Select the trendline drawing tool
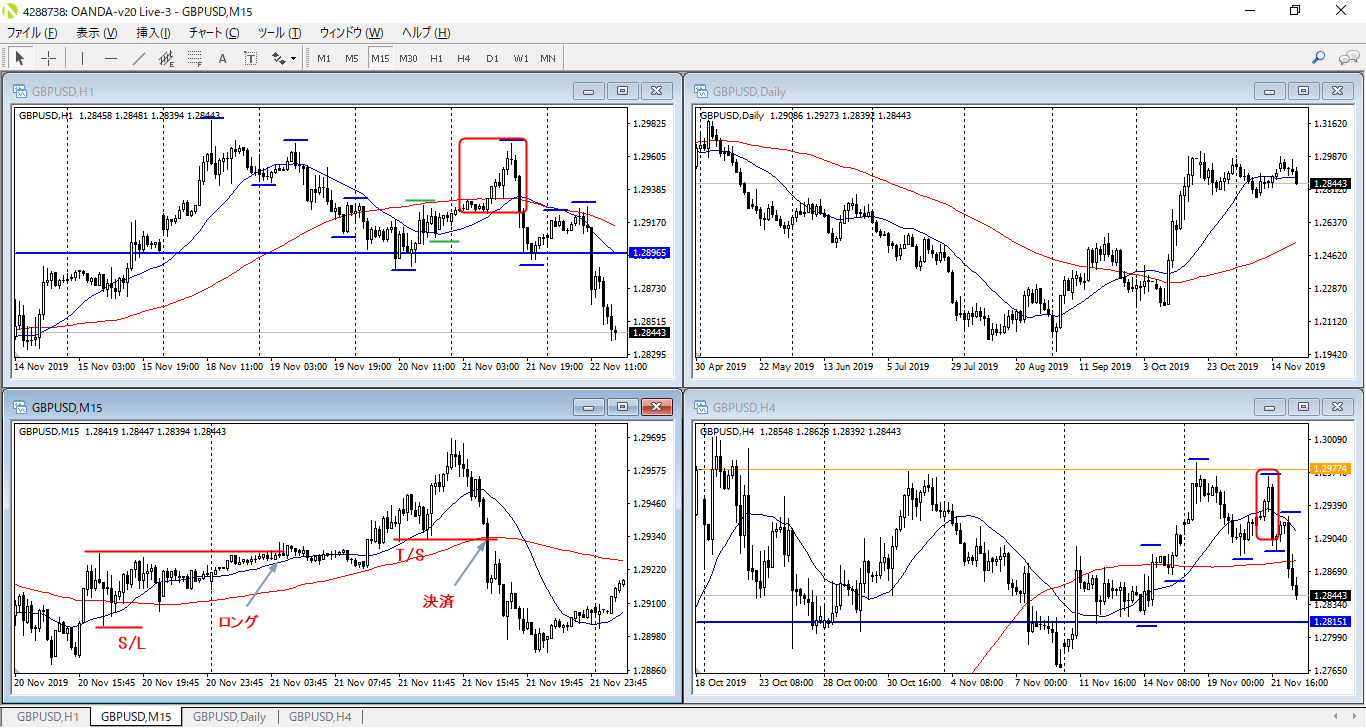This screenshot has width=1366, height=728. tap(138, 58)
